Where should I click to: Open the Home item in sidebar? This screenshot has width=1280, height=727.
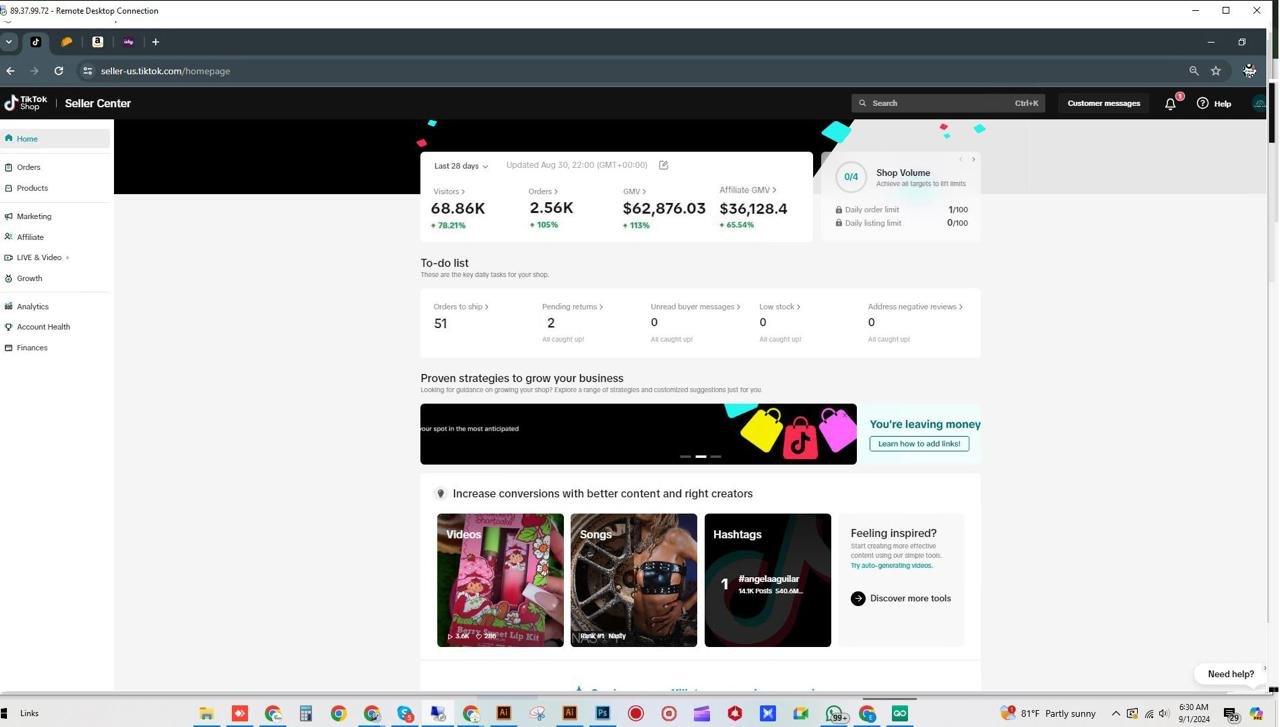pyautogui.click(x=56, y=139)
